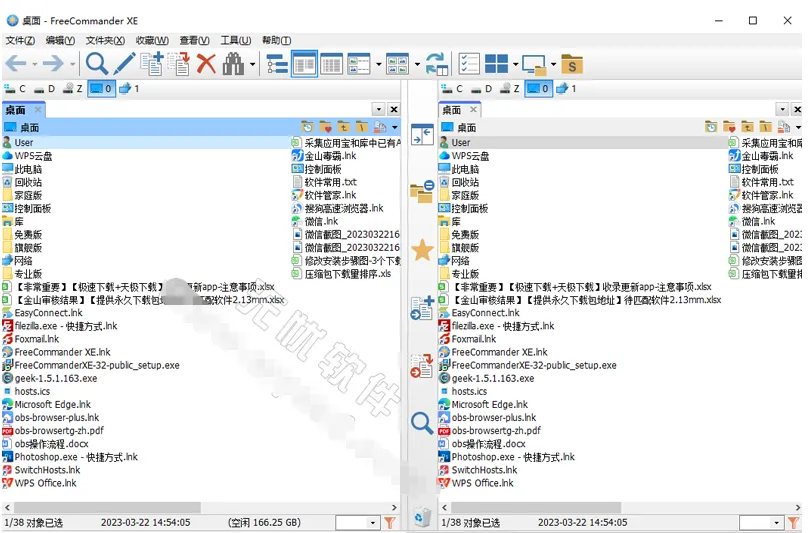Click the yellow star favorites icon

[422, 250]
